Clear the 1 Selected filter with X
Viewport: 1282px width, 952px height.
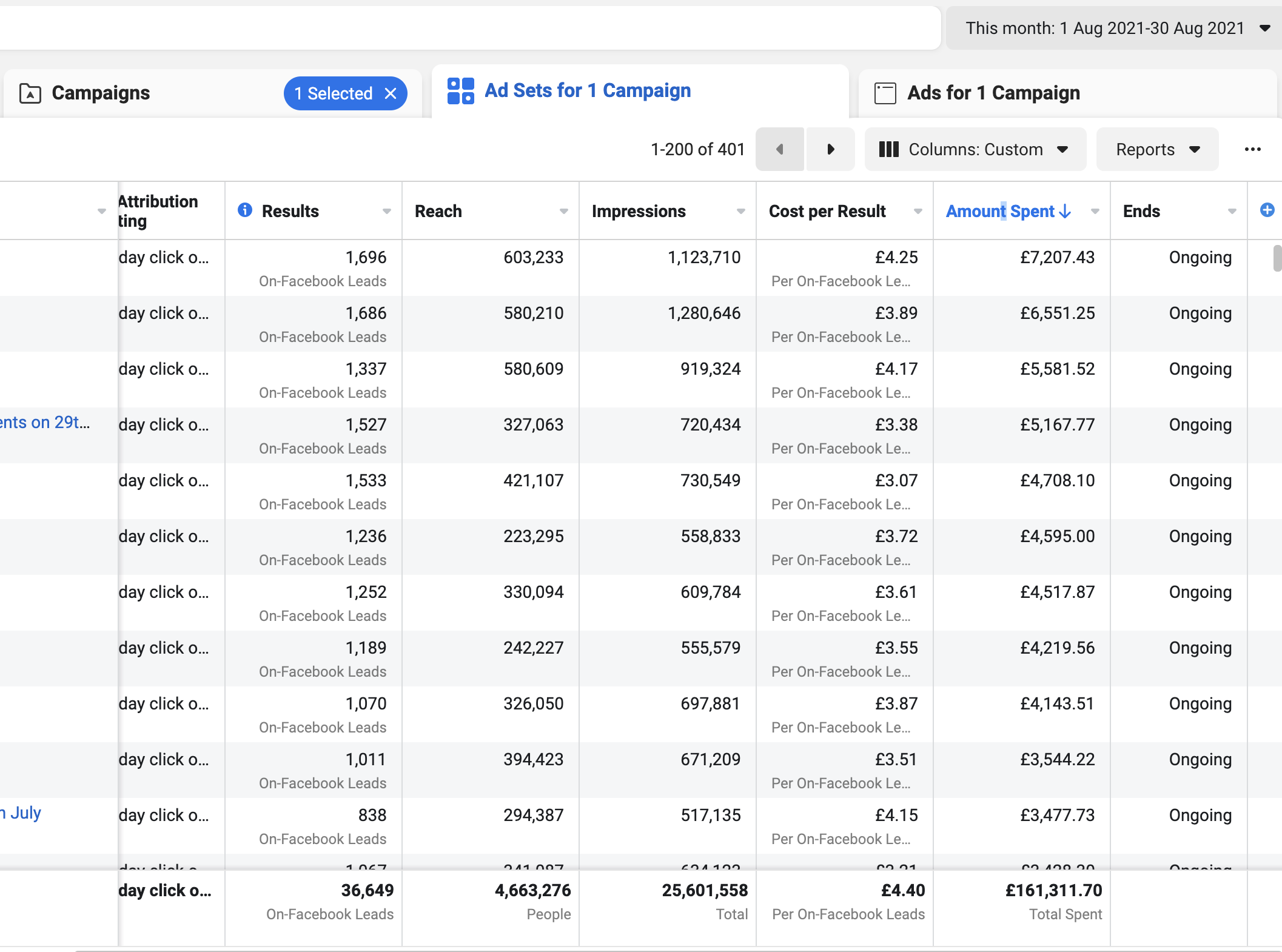(391, 93)
